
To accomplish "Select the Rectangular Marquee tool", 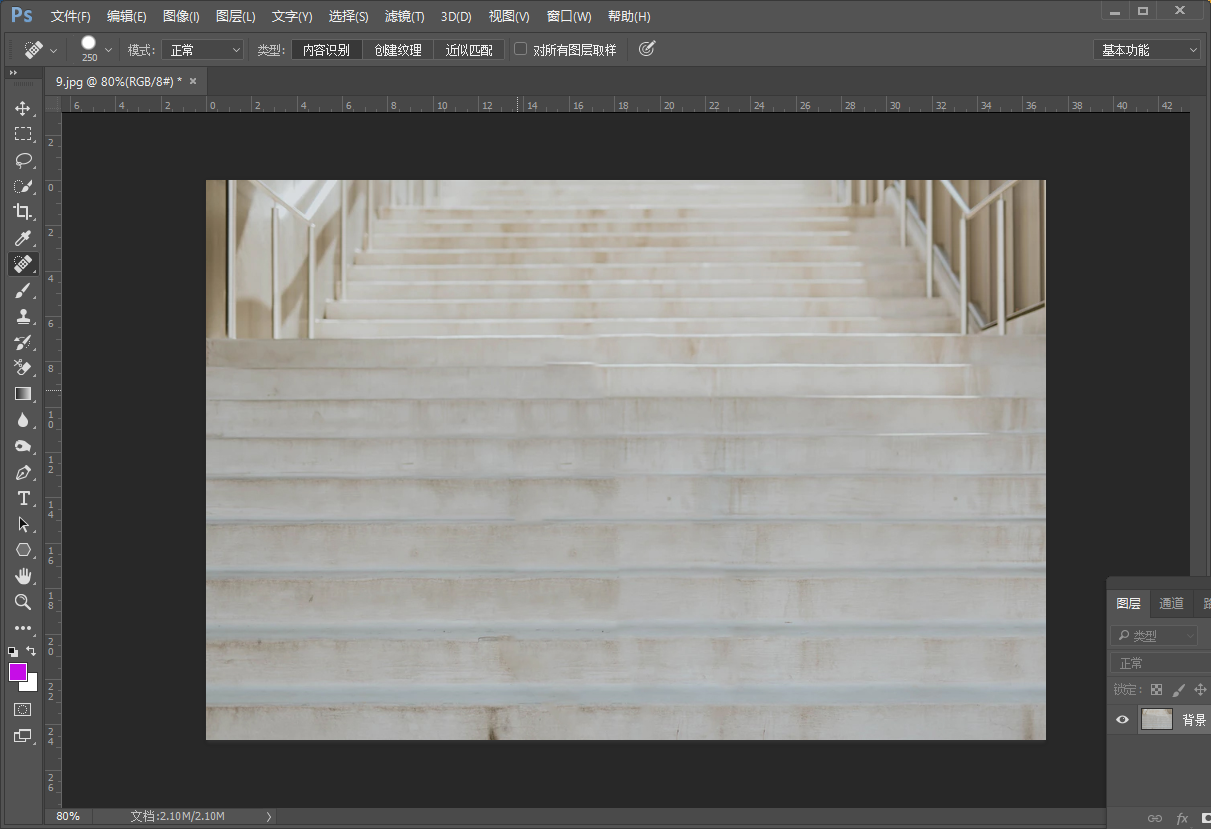I will coord(23,134).
